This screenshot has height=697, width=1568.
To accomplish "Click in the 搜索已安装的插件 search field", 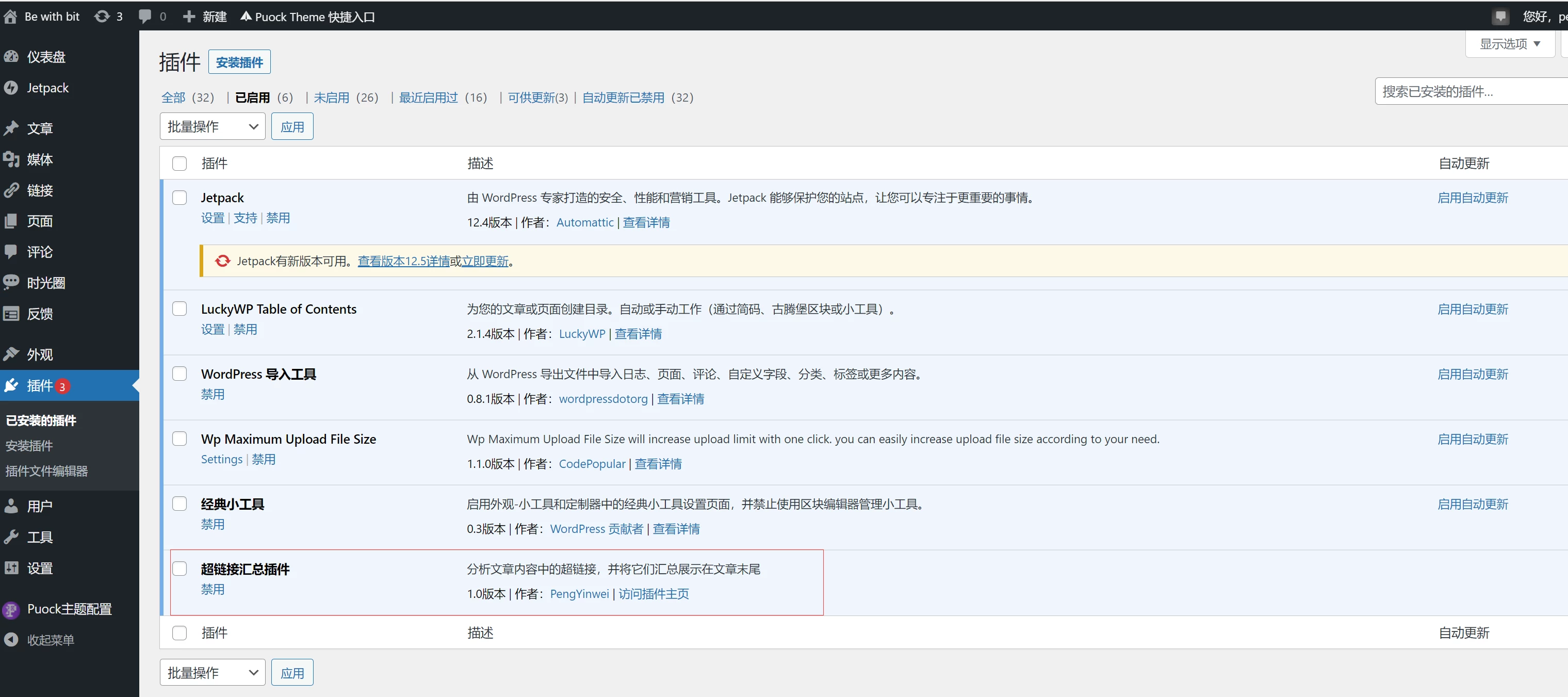I will [1471, 91].
